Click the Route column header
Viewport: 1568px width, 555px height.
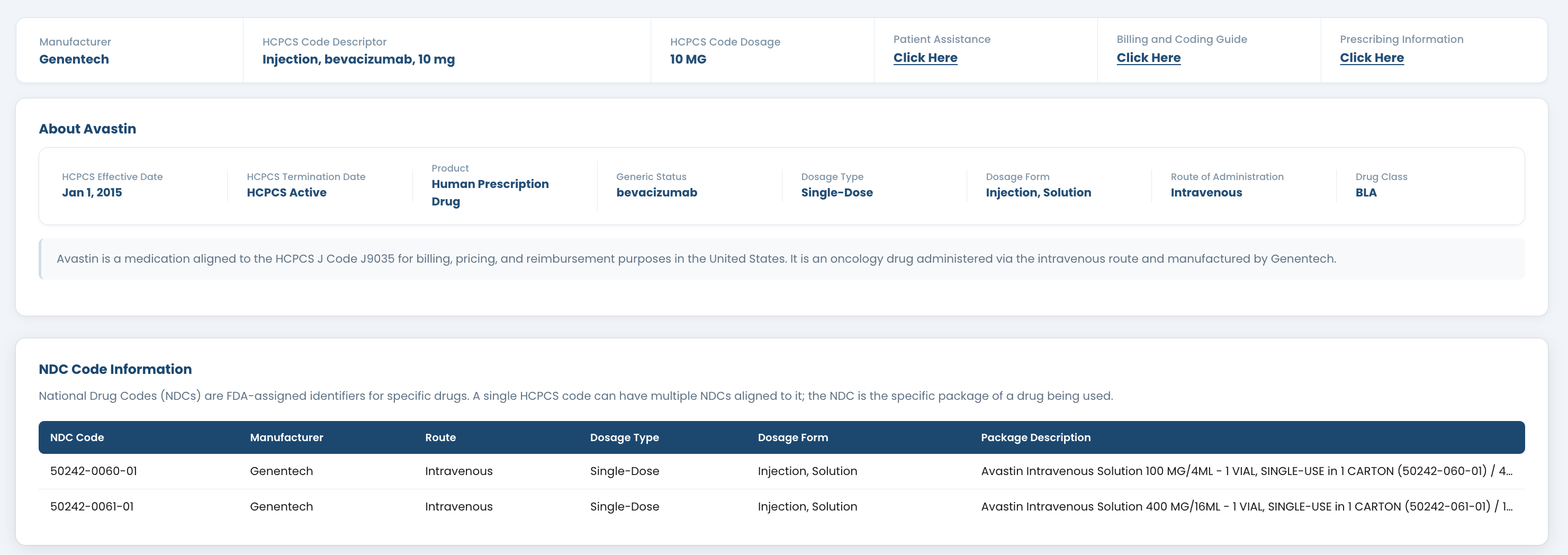pyautogui.click(x=440, y=437)
